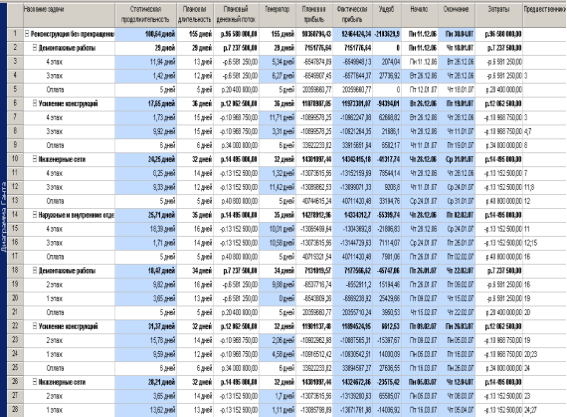Select predecessors cell '4;7' in row 8

point(545,132)
